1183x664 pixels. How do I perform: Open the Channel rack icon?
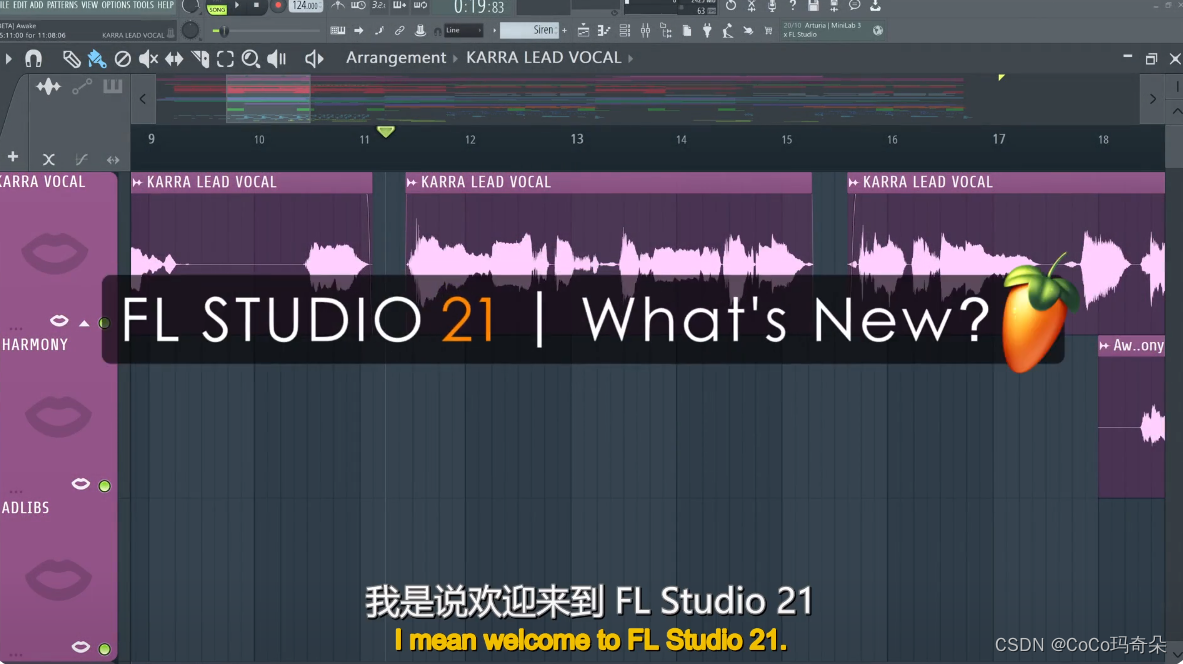tap(625, 30)
